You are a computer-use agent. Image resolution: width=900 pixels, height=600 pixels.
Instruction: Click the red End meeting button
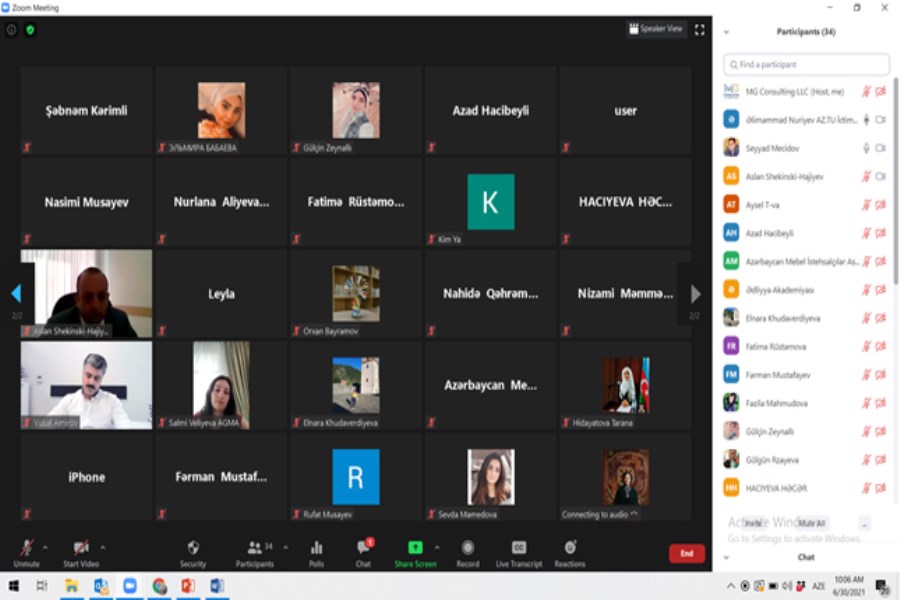tap(686, 553)
